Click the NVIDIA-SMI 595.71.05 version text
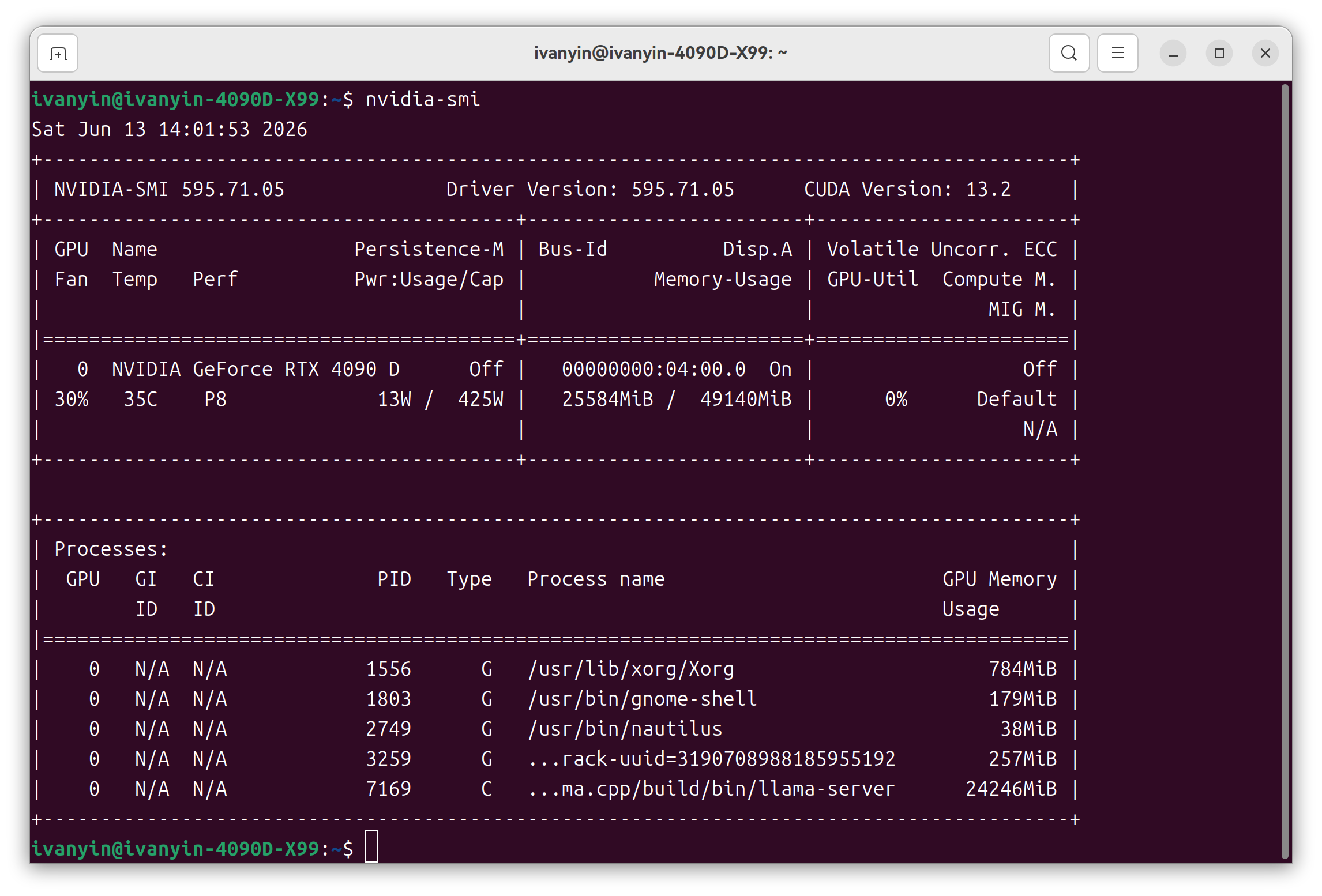Viewport: 1322px width, 896px height. click(x=170, y=189)
